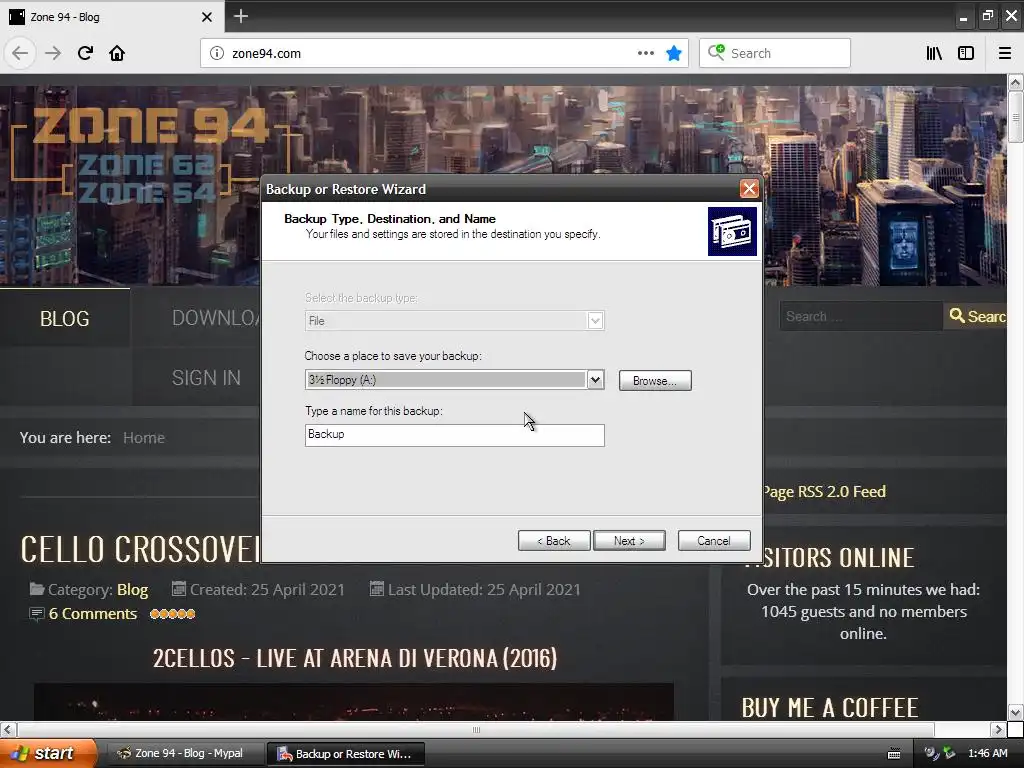
Task: Click the browser Back arrow
Action: [20, 53]
